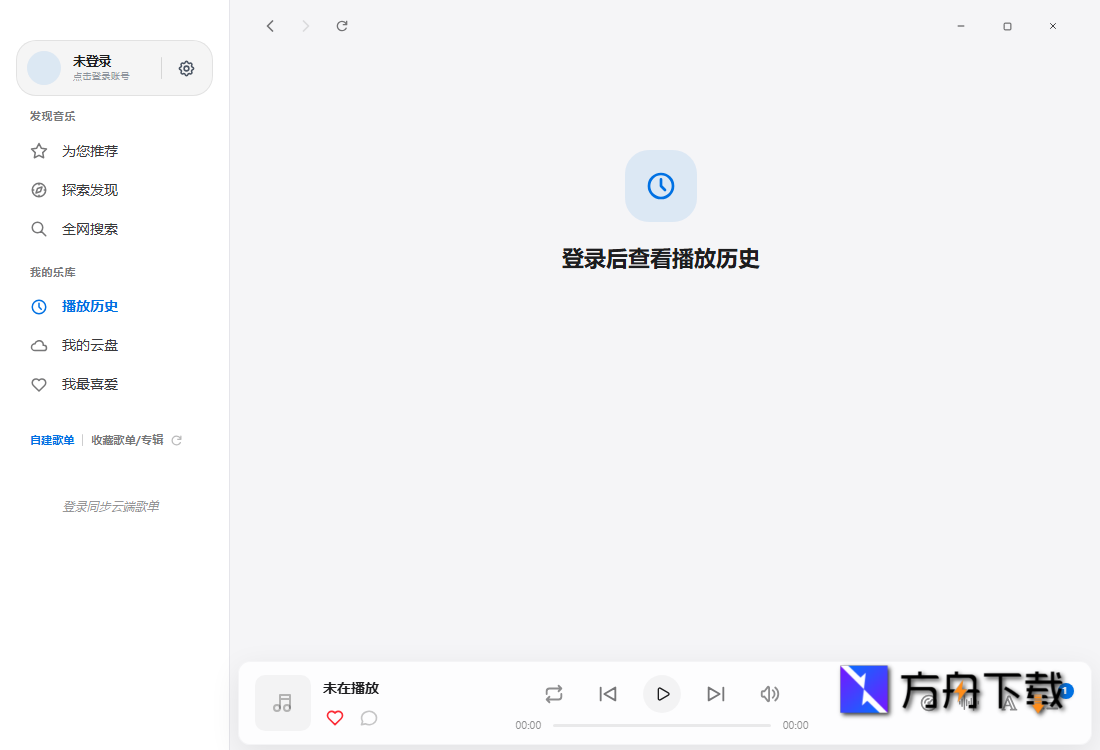This screenshot has height=750, width=1100.
Task: Navigate back with the left chevron
Action: pyautogui.click(x=270, y=26)
